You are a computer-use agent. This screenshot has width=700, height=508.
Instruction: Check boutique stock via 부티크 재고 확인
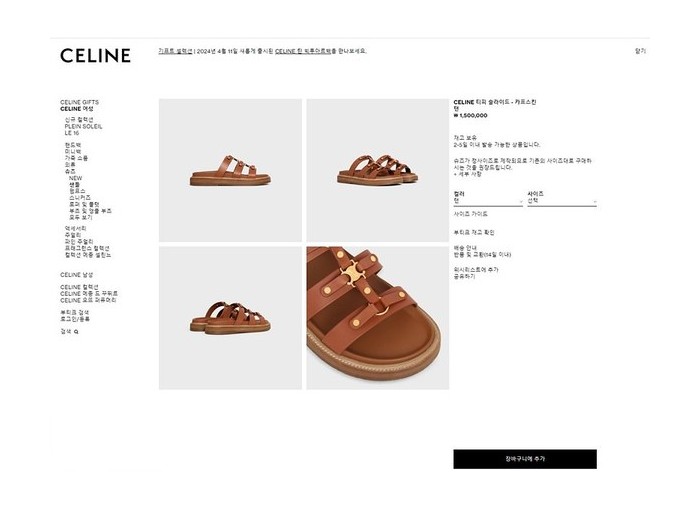click(x=474, y=233)
